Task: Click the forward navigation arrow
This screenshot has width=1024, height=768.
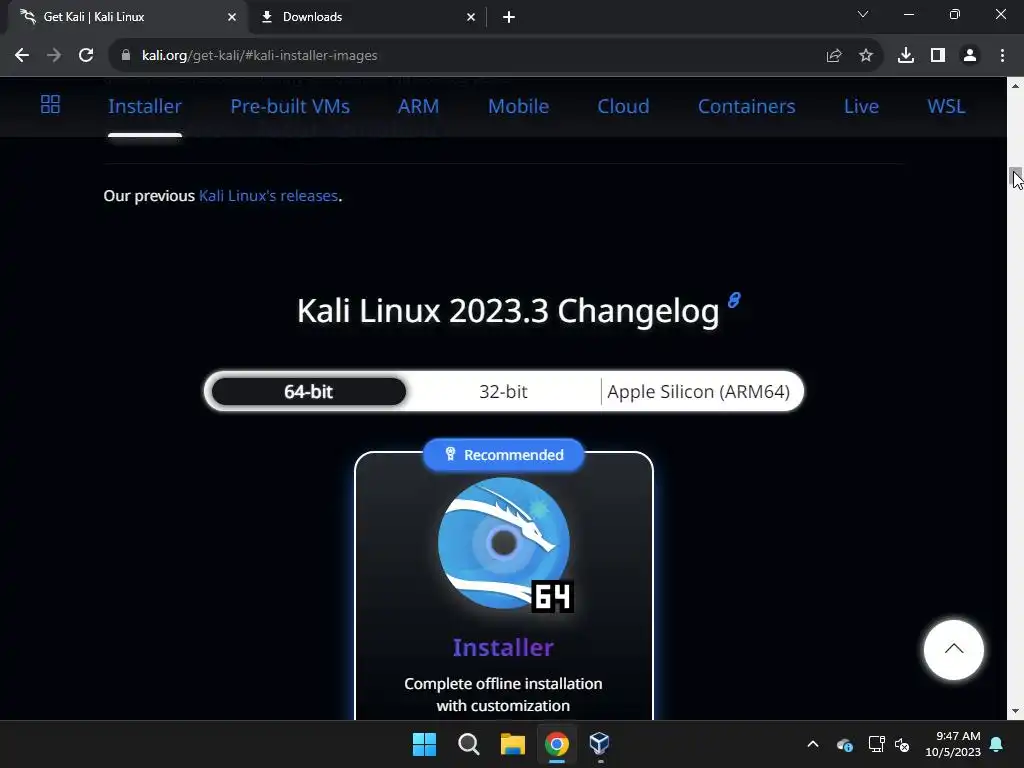Action: (x=54, y=56)
